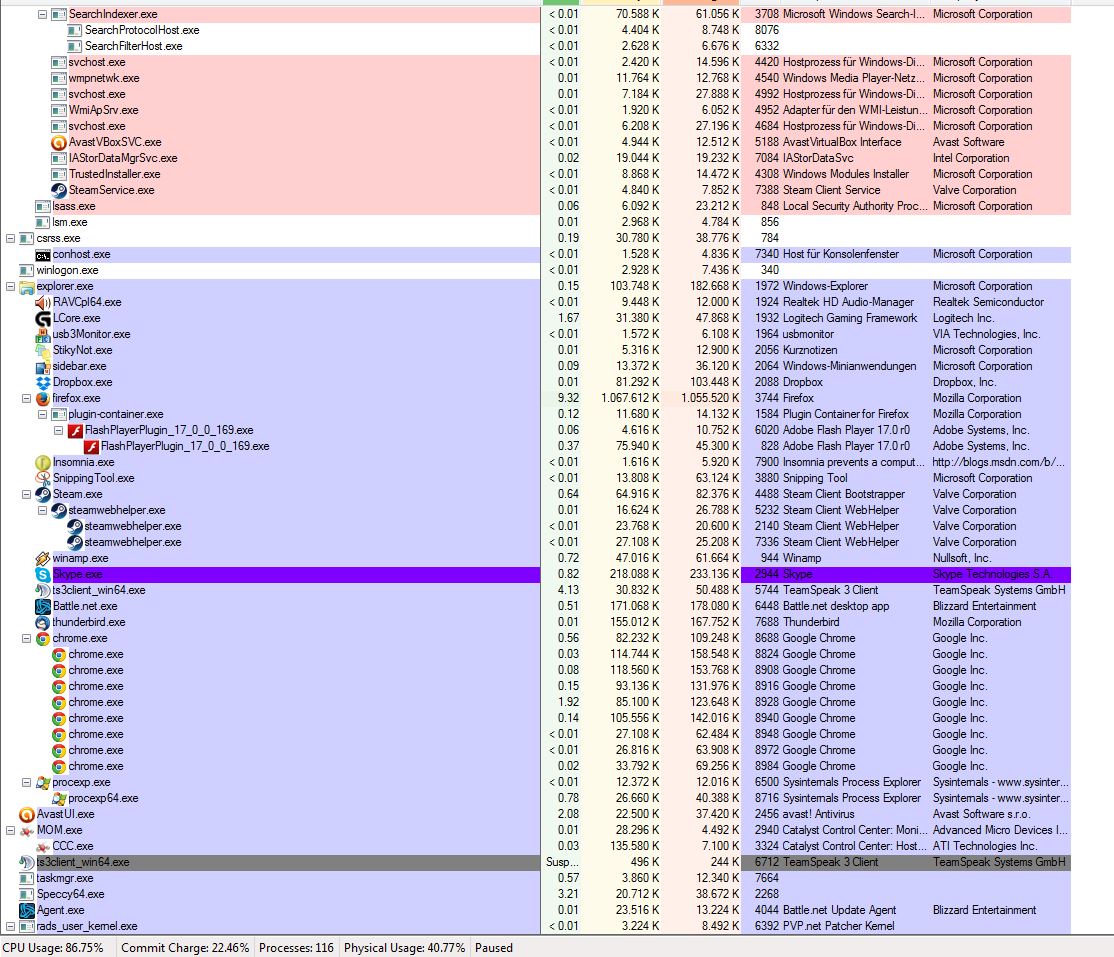The height and width of the screenshot is (957, 1114).
Task: Click description Logitech Gaming Framework
Action: pyautogui.click(x=850, y=318)
